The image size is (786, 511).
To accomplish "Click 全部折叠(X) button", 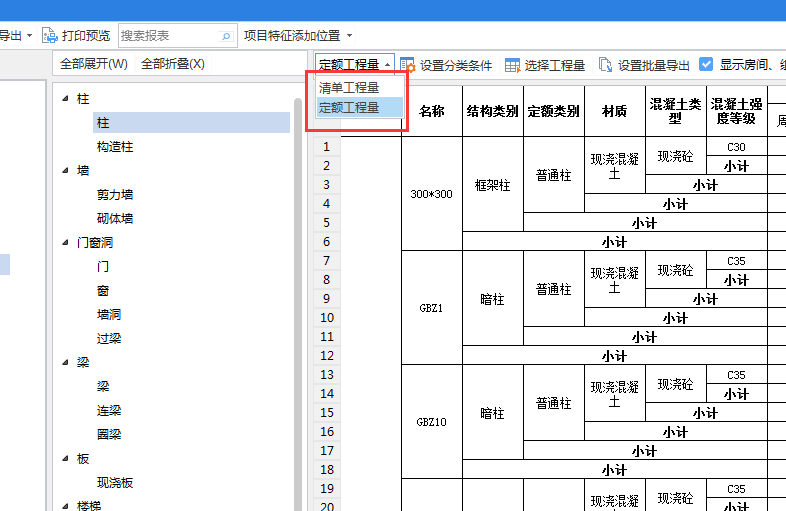I will tap(173, 64).
